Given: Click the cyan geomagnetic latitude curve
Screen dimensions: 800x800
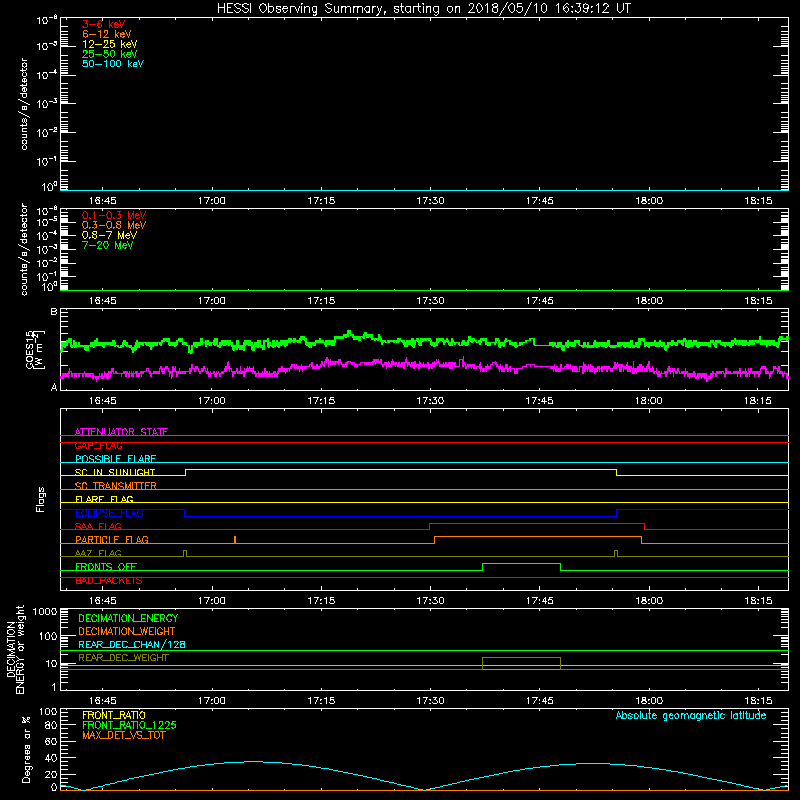Looking at the screenshot, I should [x=423, y=776].
